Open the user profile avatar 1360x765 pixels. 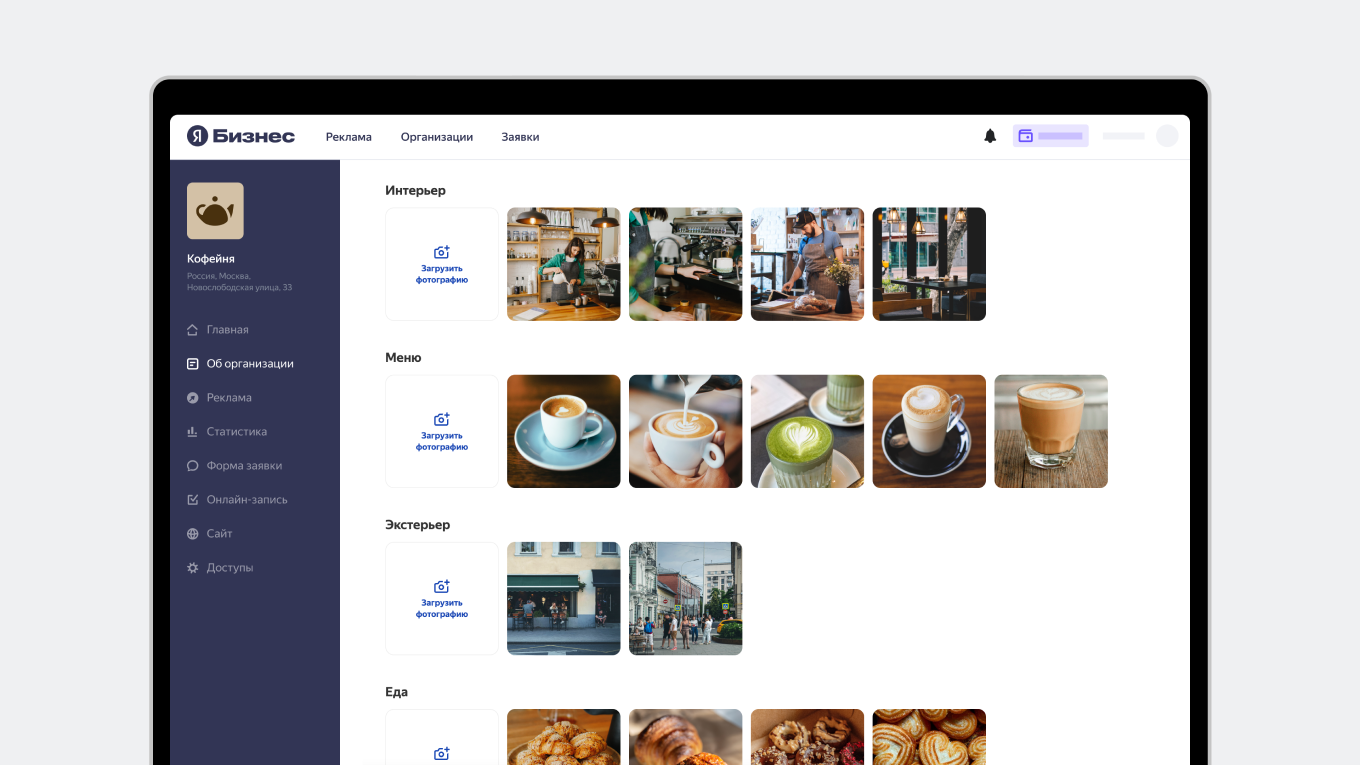tap(1167, 136)
